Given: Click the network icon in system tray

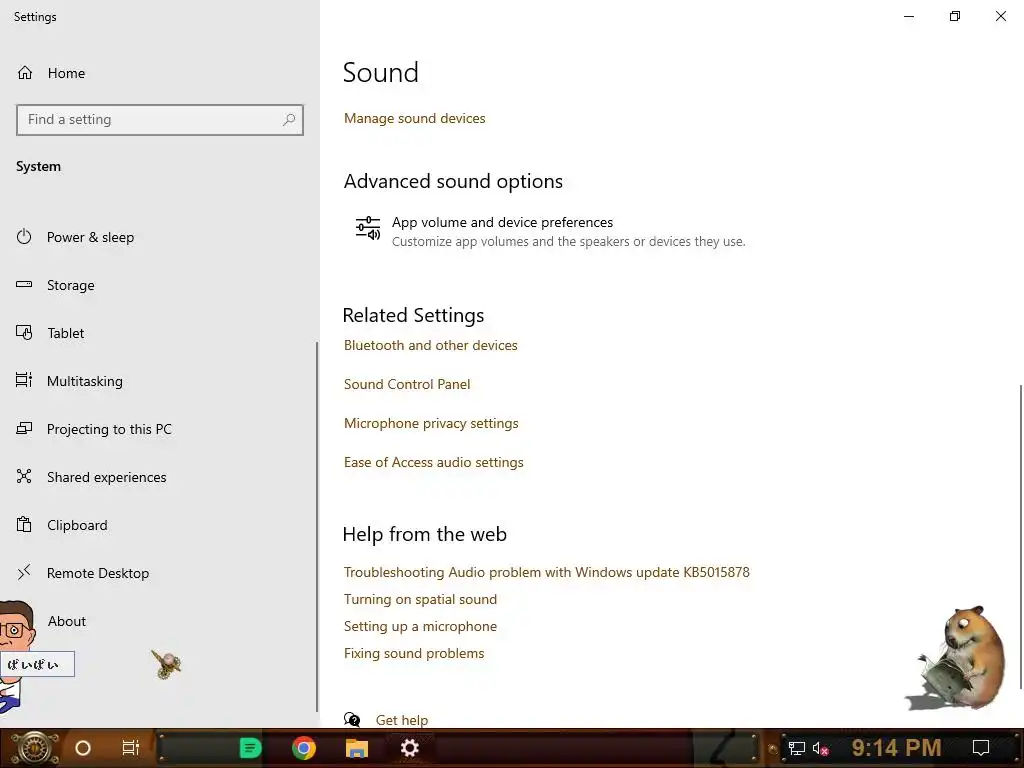Looking at the screenshot, I should (x=797, y=749).
